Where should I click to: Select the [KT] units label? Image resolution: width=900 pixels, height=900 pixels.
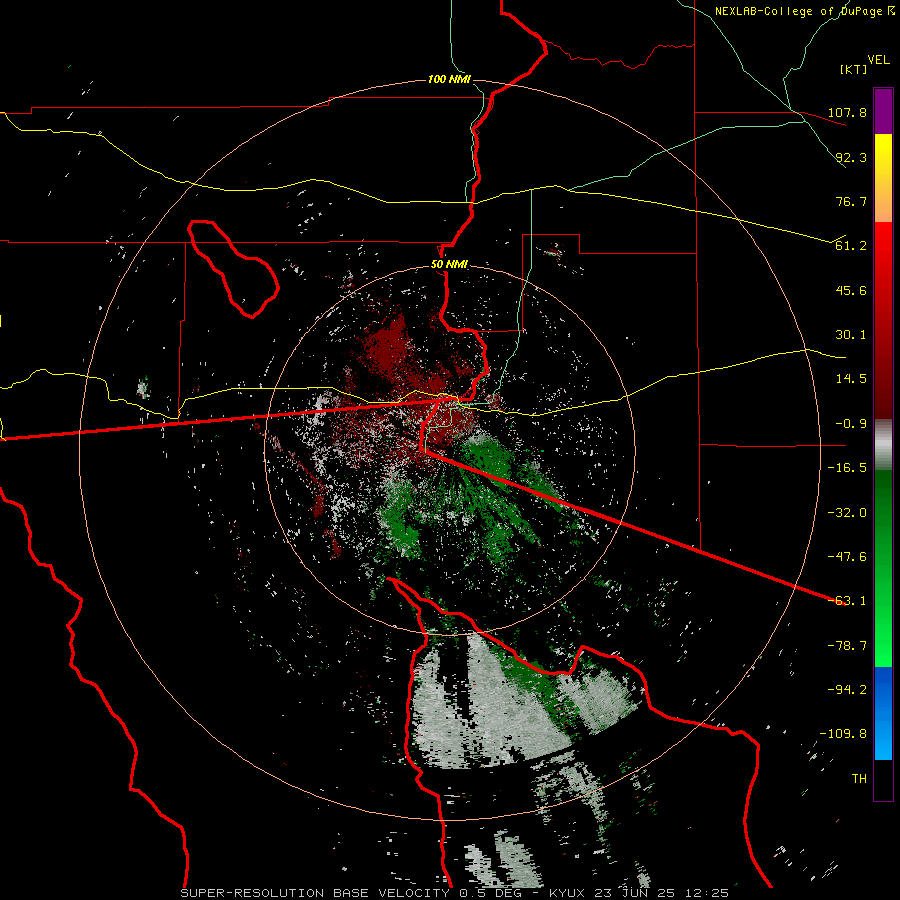pyautogui.click(x=854, y=69)
